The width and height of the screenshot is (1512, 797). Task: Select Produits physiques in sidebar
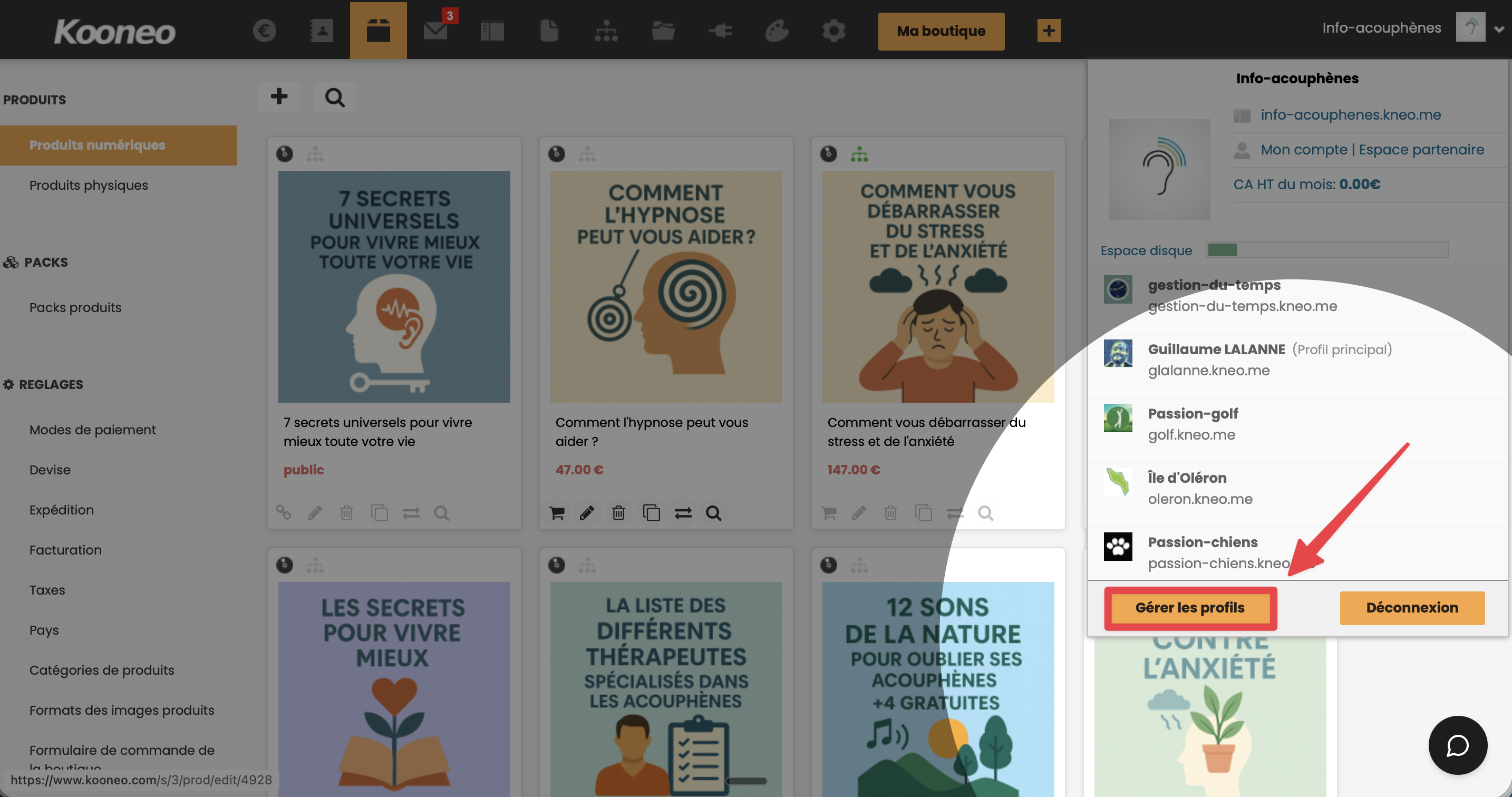coord(89,185)
